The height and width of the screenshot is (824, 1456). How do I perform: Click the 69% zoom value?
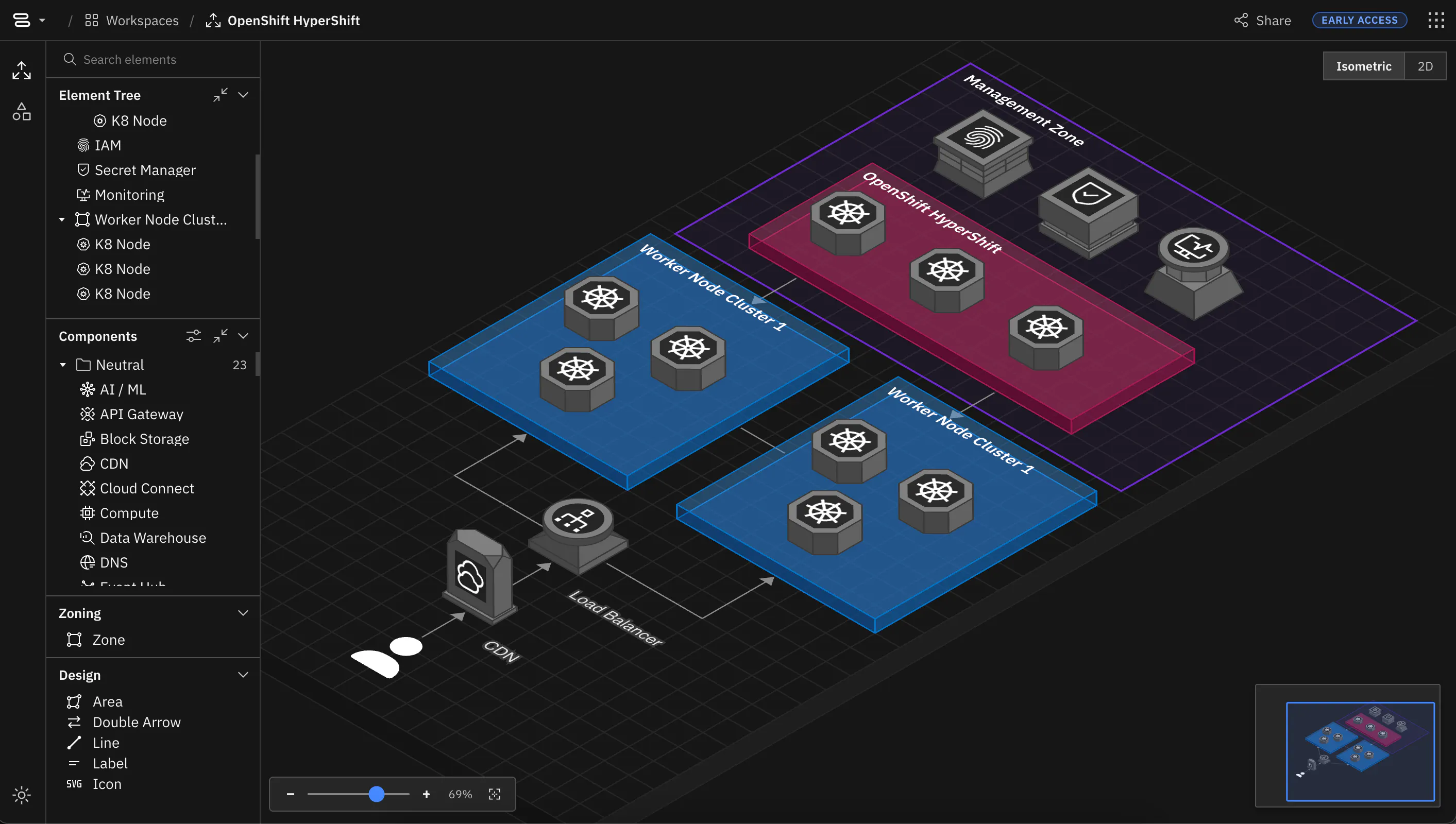[460, 794]
